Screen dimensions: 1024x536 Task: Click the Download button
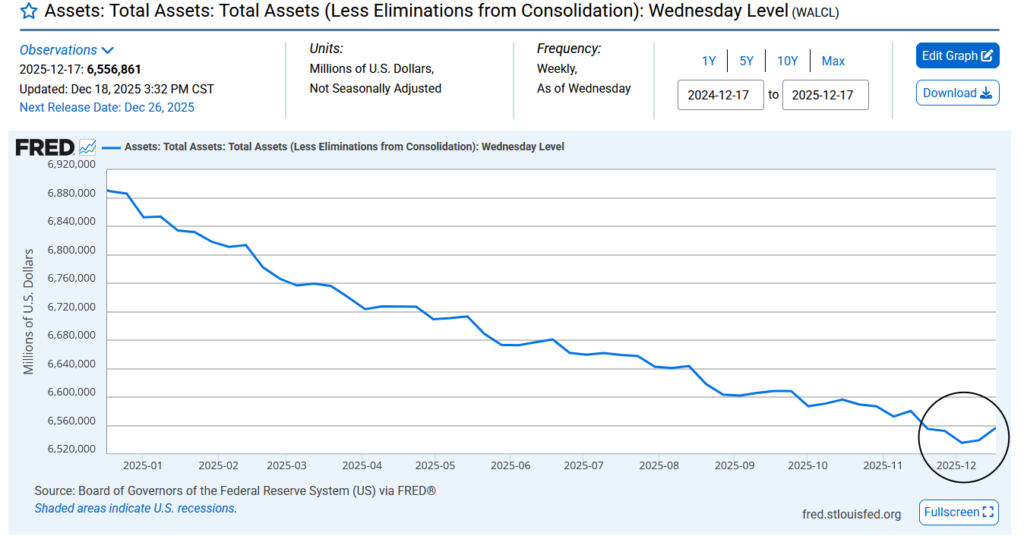click(957, 93)
